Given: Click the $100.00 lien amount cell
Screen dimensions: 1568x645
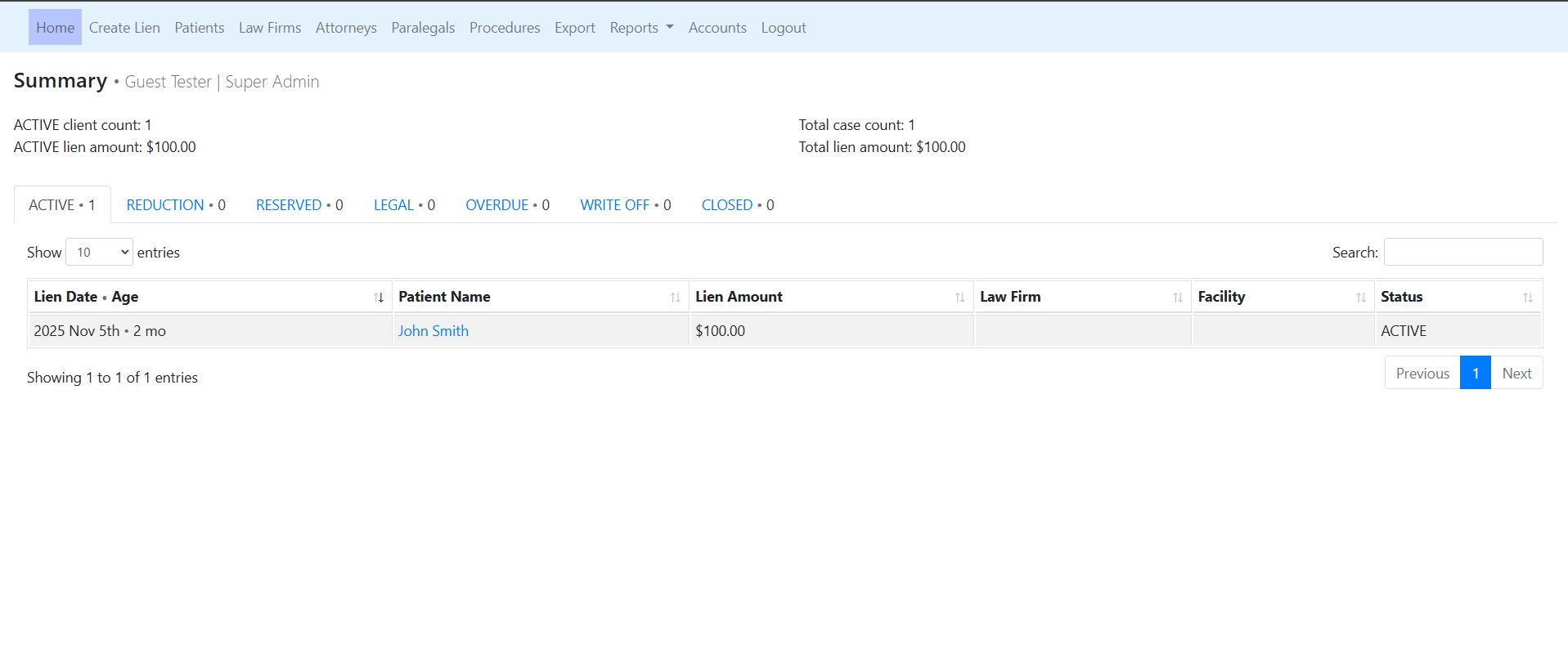Looking at the screenshot, I should click(832, 331).
